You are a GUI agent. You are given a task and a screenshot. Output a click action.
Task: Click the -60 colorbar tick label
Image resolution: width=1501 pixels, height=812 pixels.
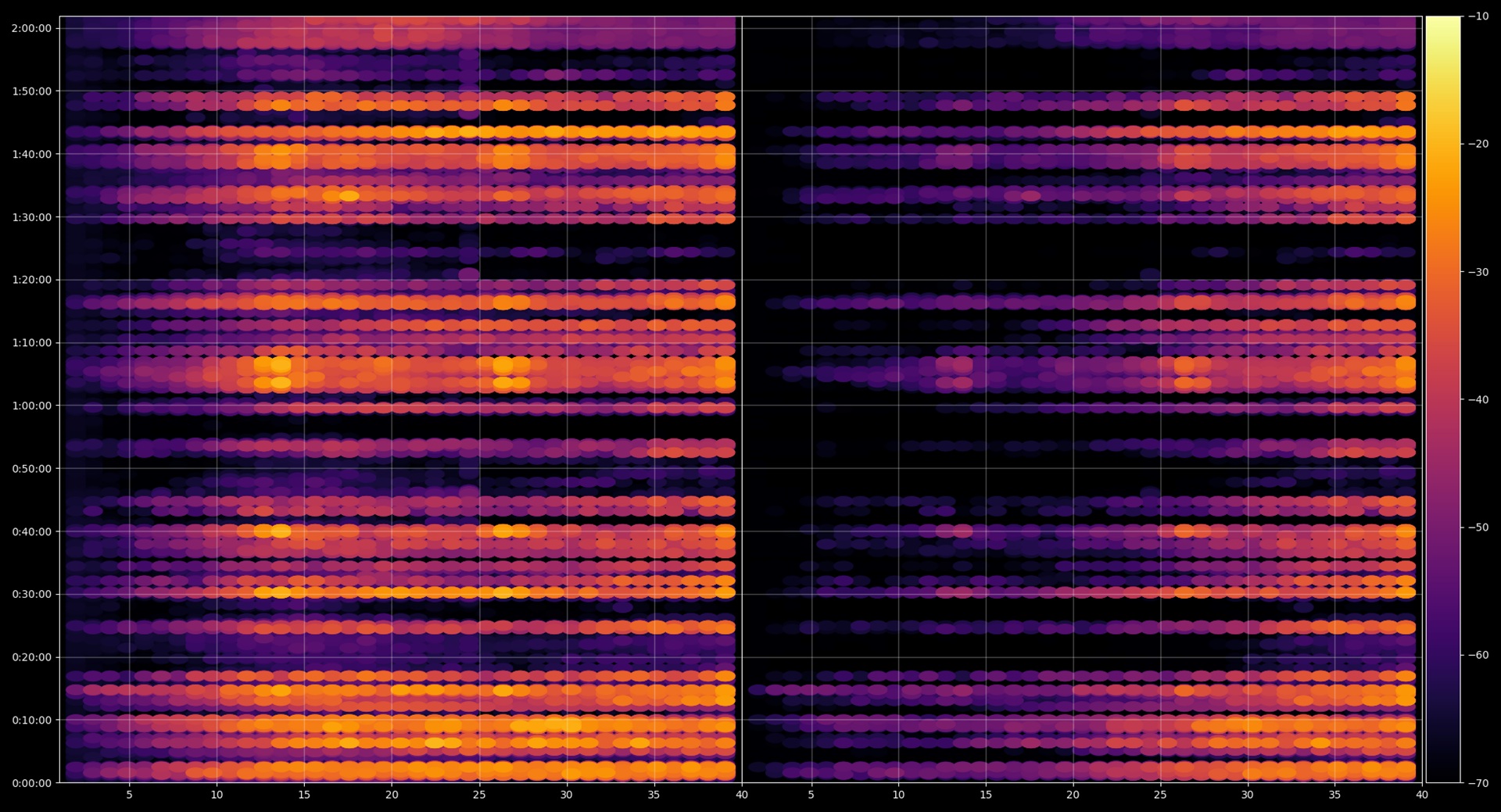pos(1478,655)
